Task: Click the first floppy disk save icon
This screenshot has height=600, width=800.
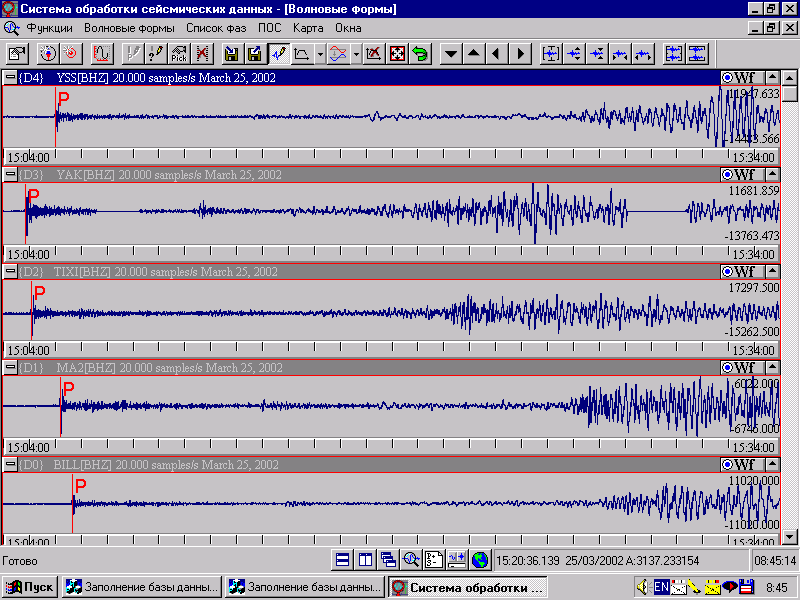Action: [x=232, y=53]
